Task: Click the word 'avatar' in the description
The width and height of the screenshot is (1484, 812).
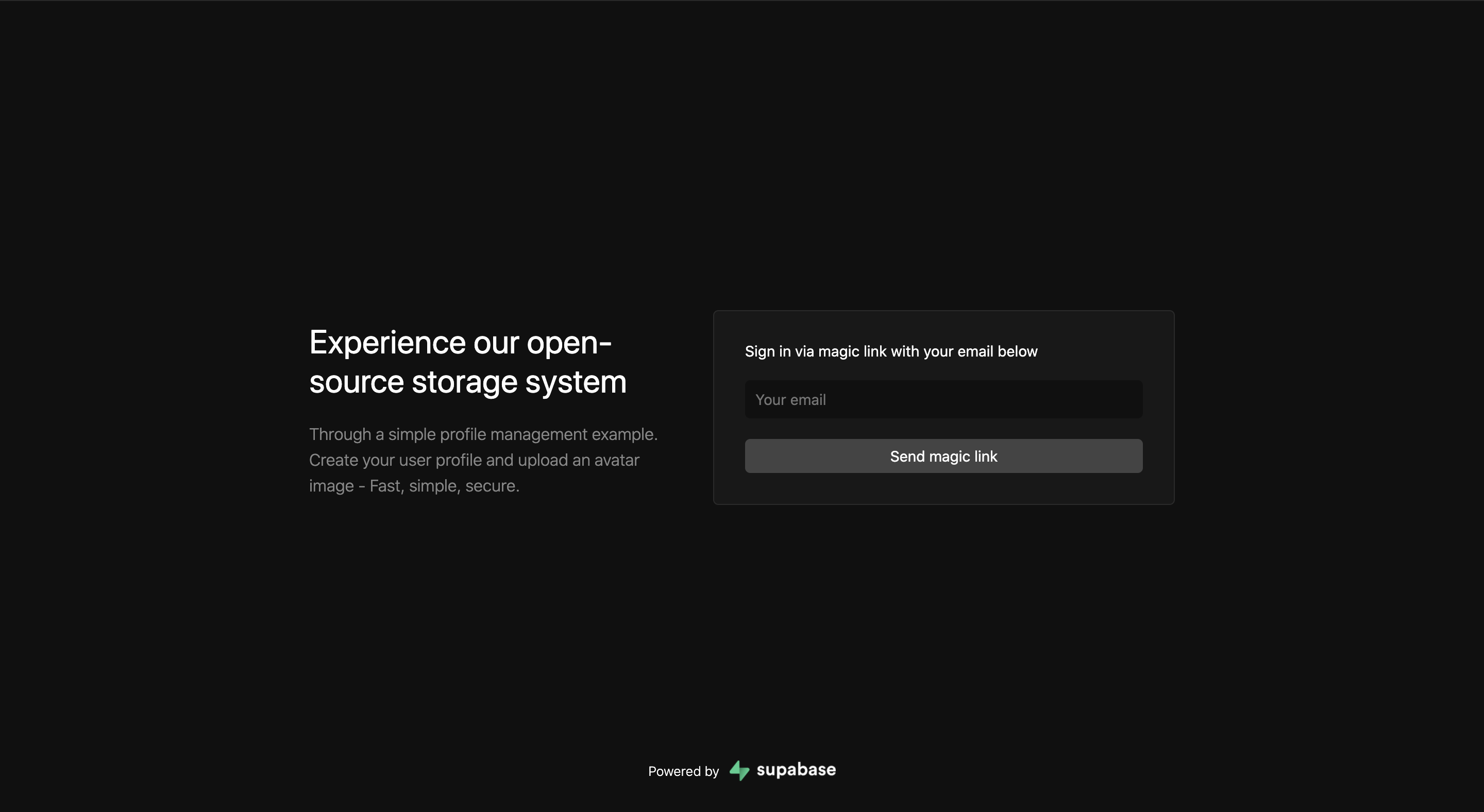Action: [x=616, y=460]
